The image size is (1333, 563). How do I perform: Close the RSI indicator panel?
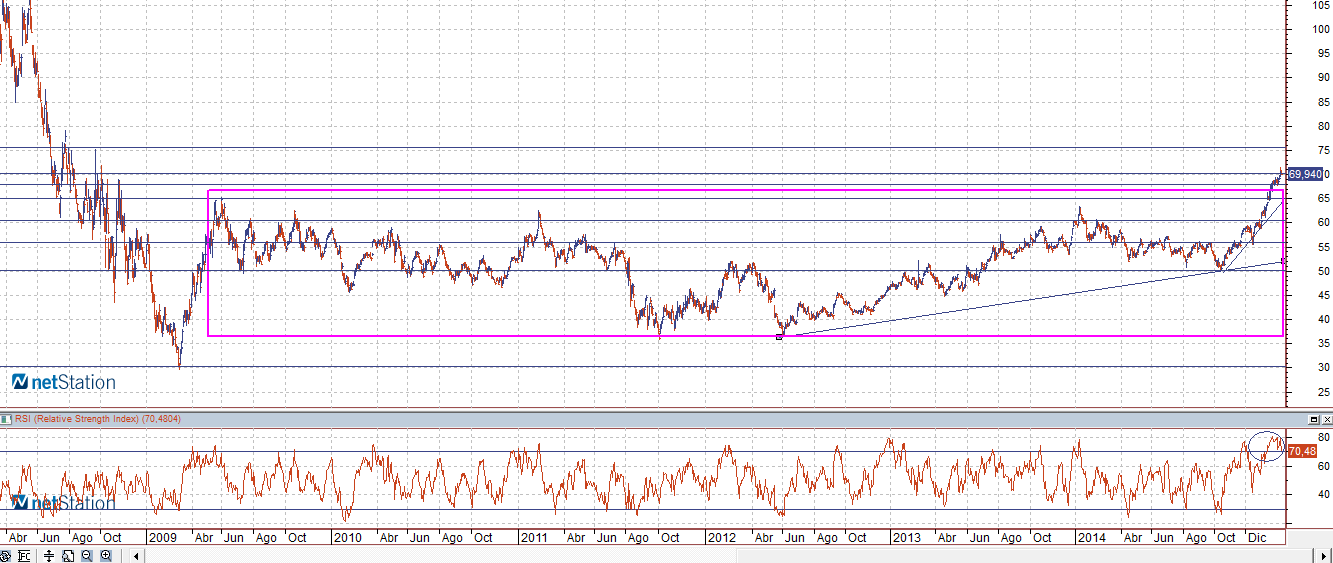tap(1325, 419)
